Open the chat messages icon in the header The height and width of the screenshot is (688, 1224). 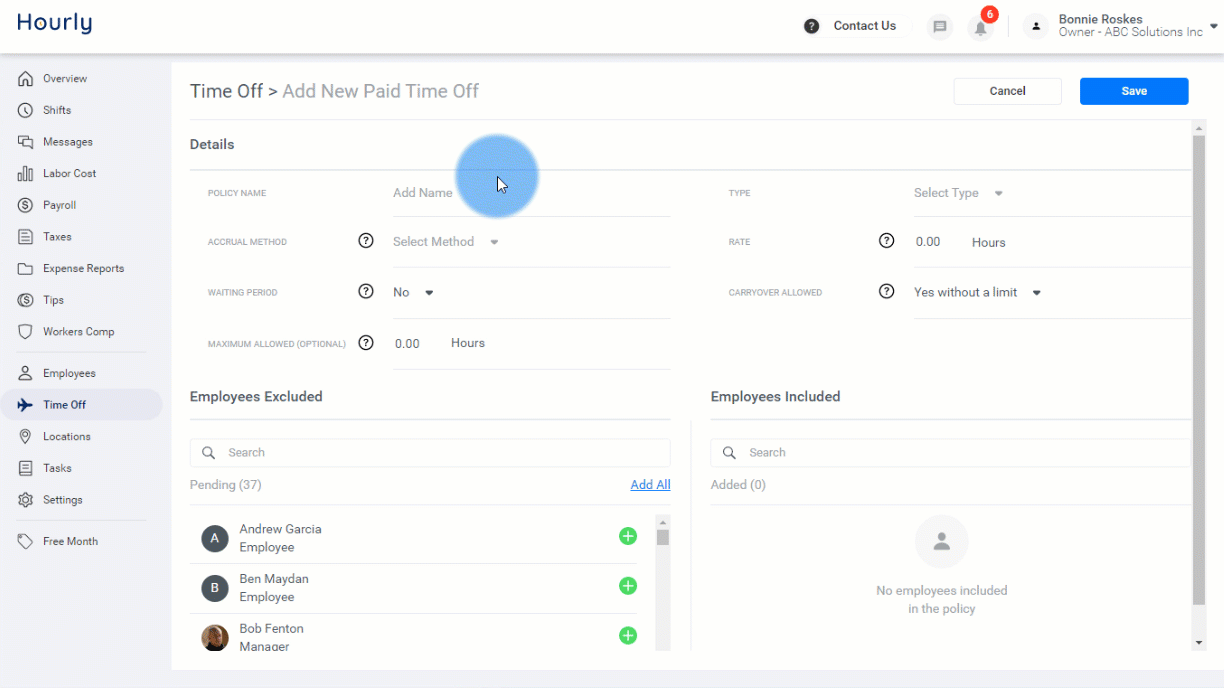coord(939,27)
